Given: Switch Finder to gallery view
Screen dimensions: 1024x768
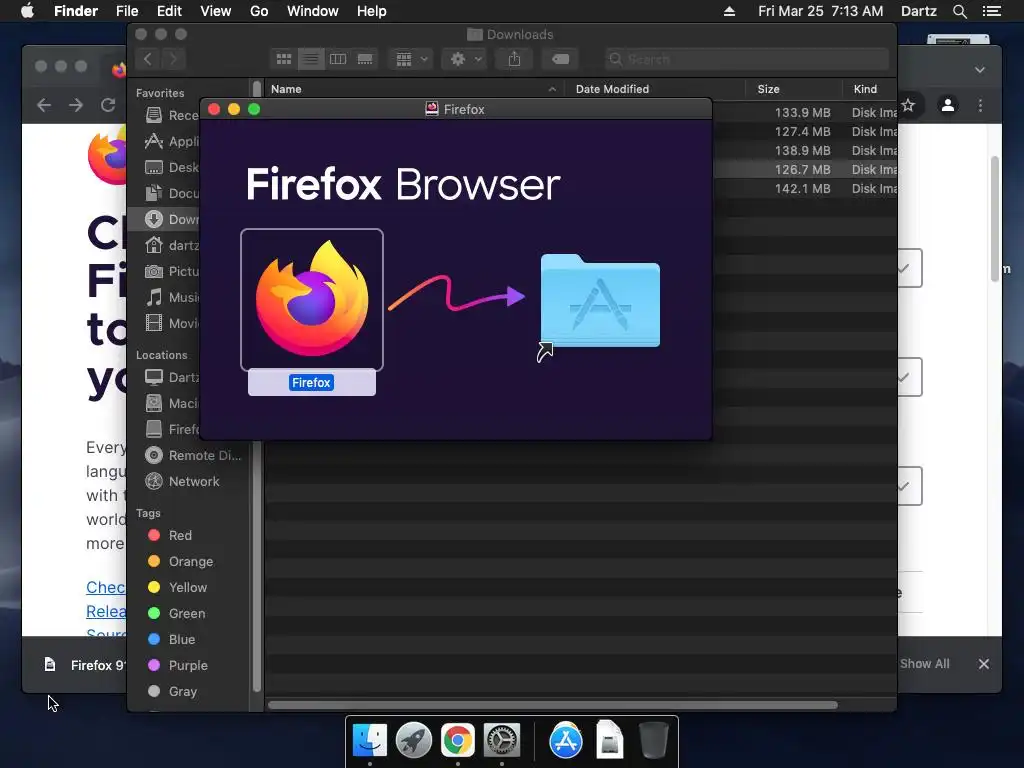Looking at the screenshot, I should coord(365,59).
